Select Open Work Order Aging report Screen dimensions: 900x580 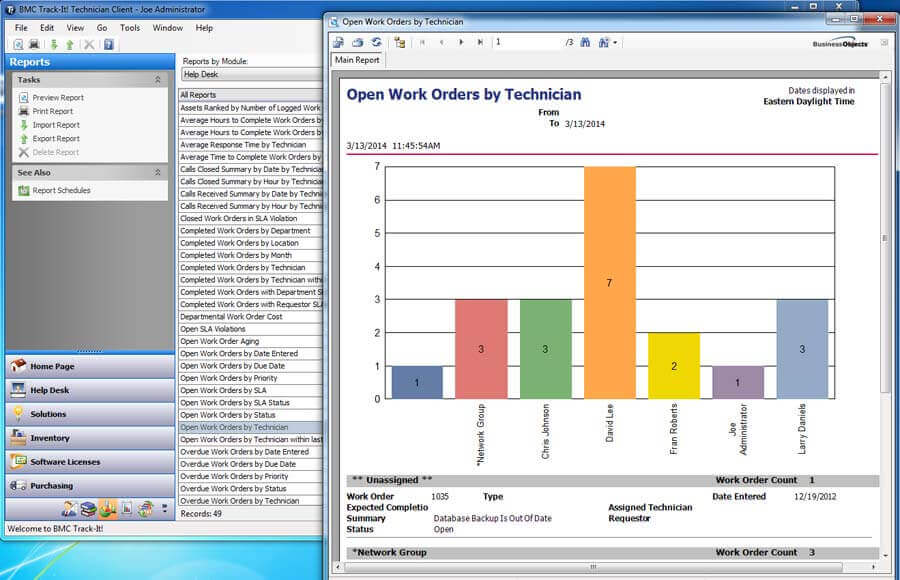(251, 341)
